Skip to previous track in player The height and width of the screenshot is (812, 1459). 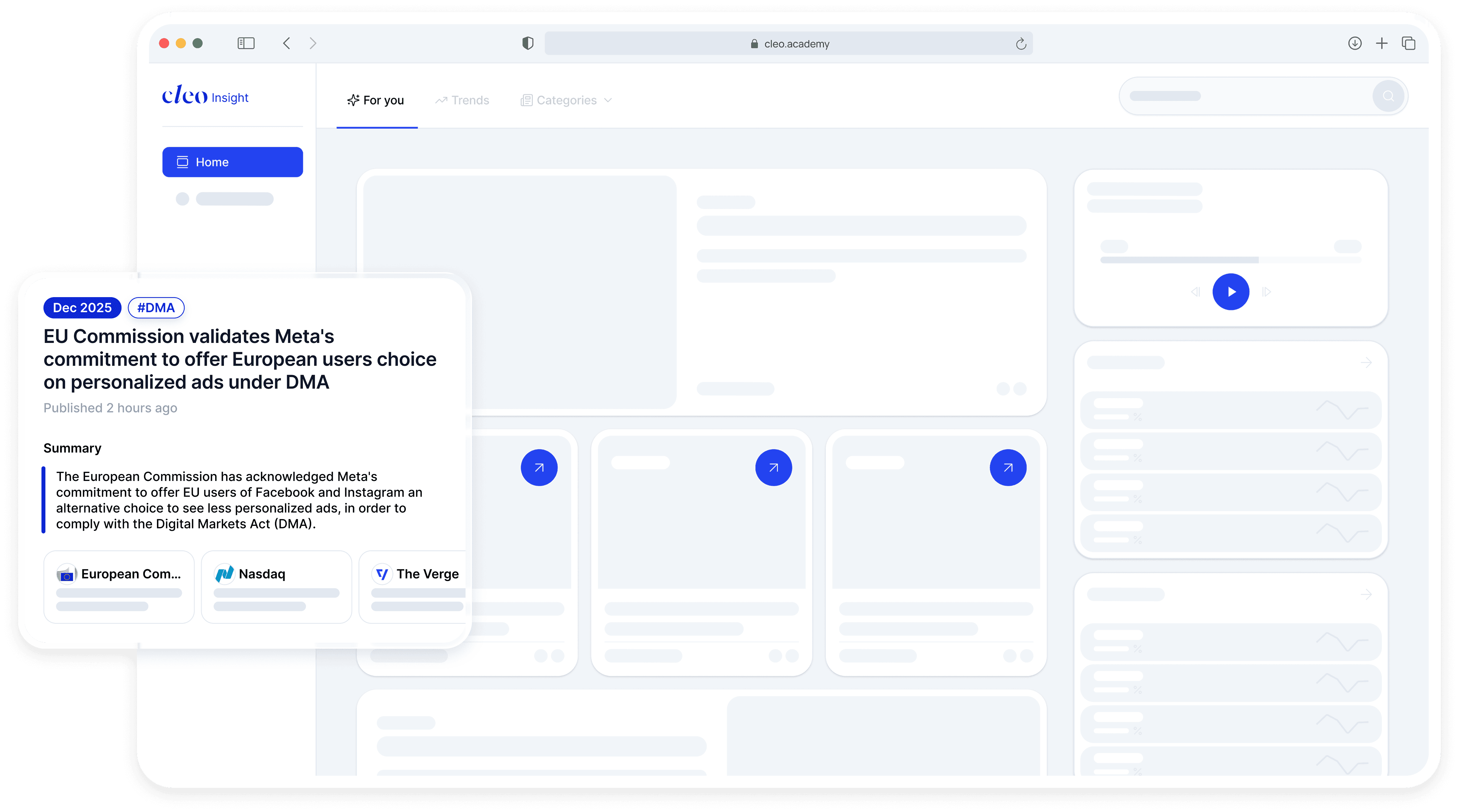coord(1195,291)
